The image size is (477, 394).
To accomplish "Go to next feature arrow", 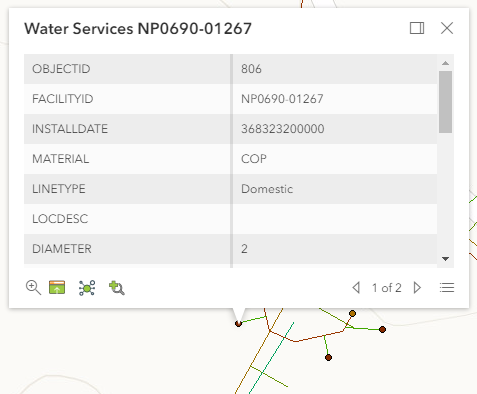I will [x=417, y=288].
